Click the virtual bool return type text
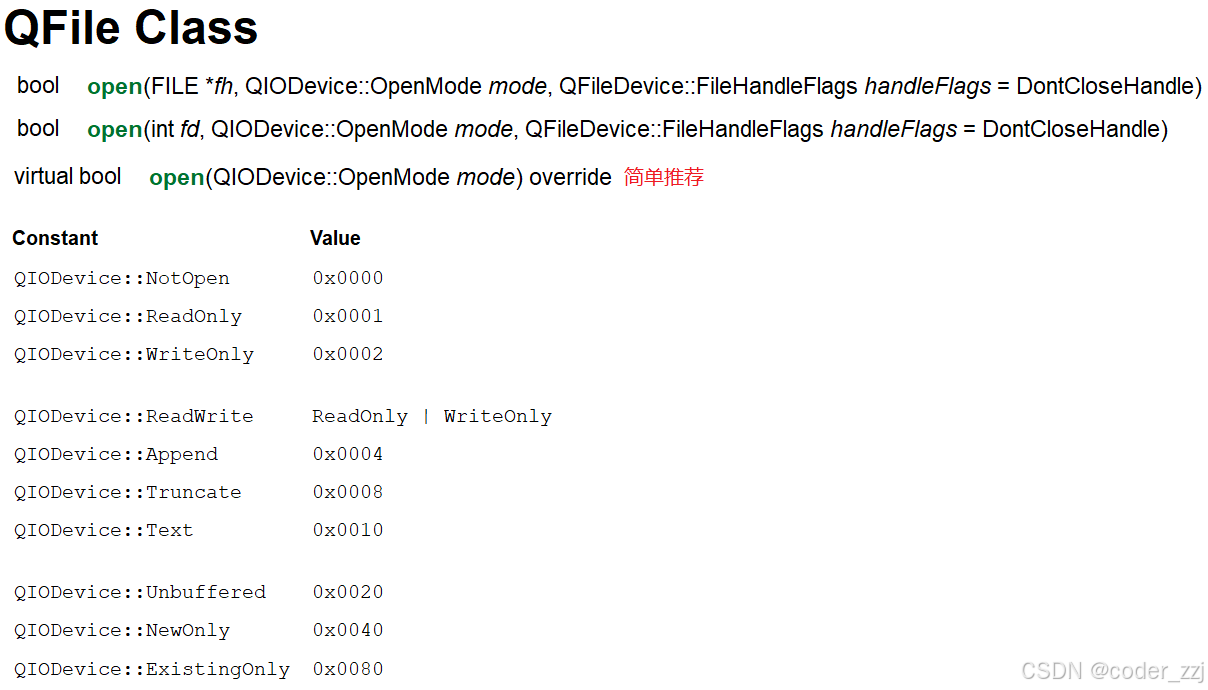Screen dimensions: 1208x690 pyautogui.click(x=68, y=177)
